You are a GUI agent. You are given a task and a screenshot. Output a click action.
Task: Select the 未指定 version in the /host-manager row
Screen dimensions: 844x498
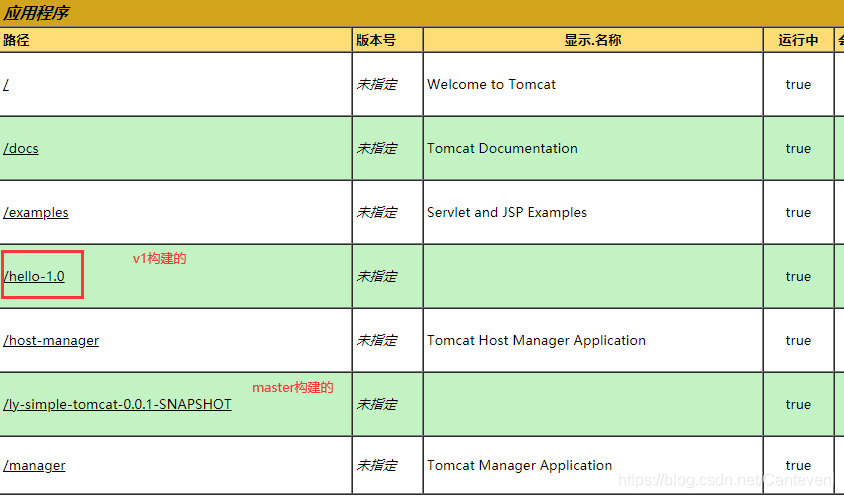click(377, 341)
